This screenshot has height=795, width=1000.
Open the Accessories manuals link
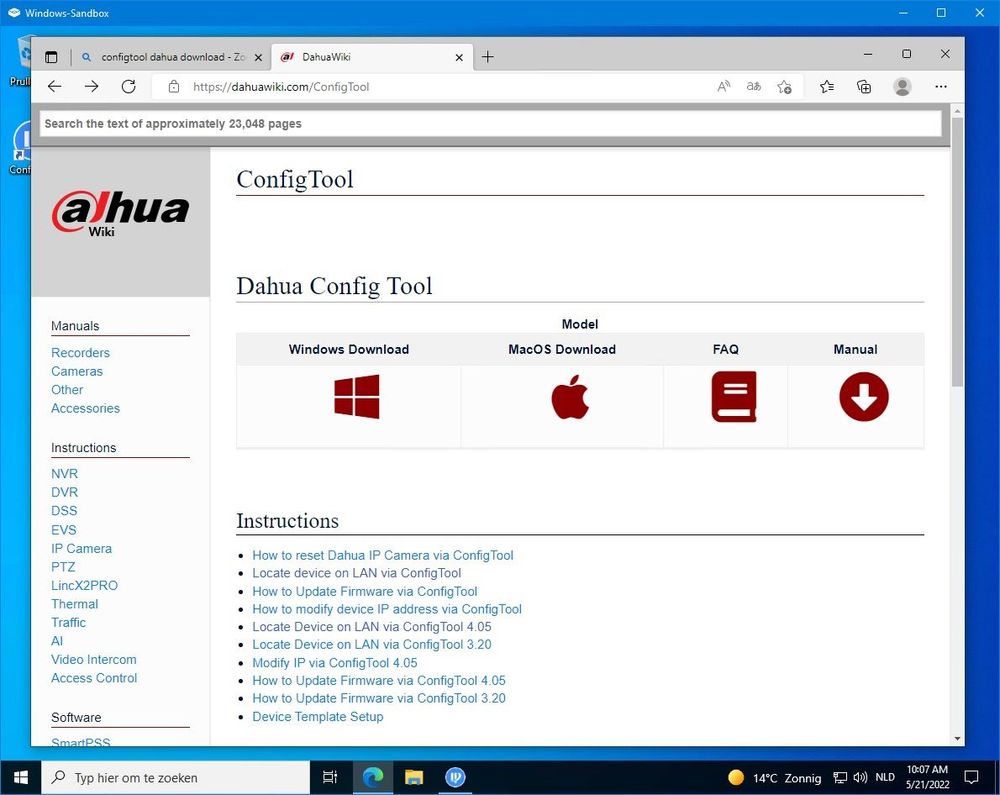point(85,408)
